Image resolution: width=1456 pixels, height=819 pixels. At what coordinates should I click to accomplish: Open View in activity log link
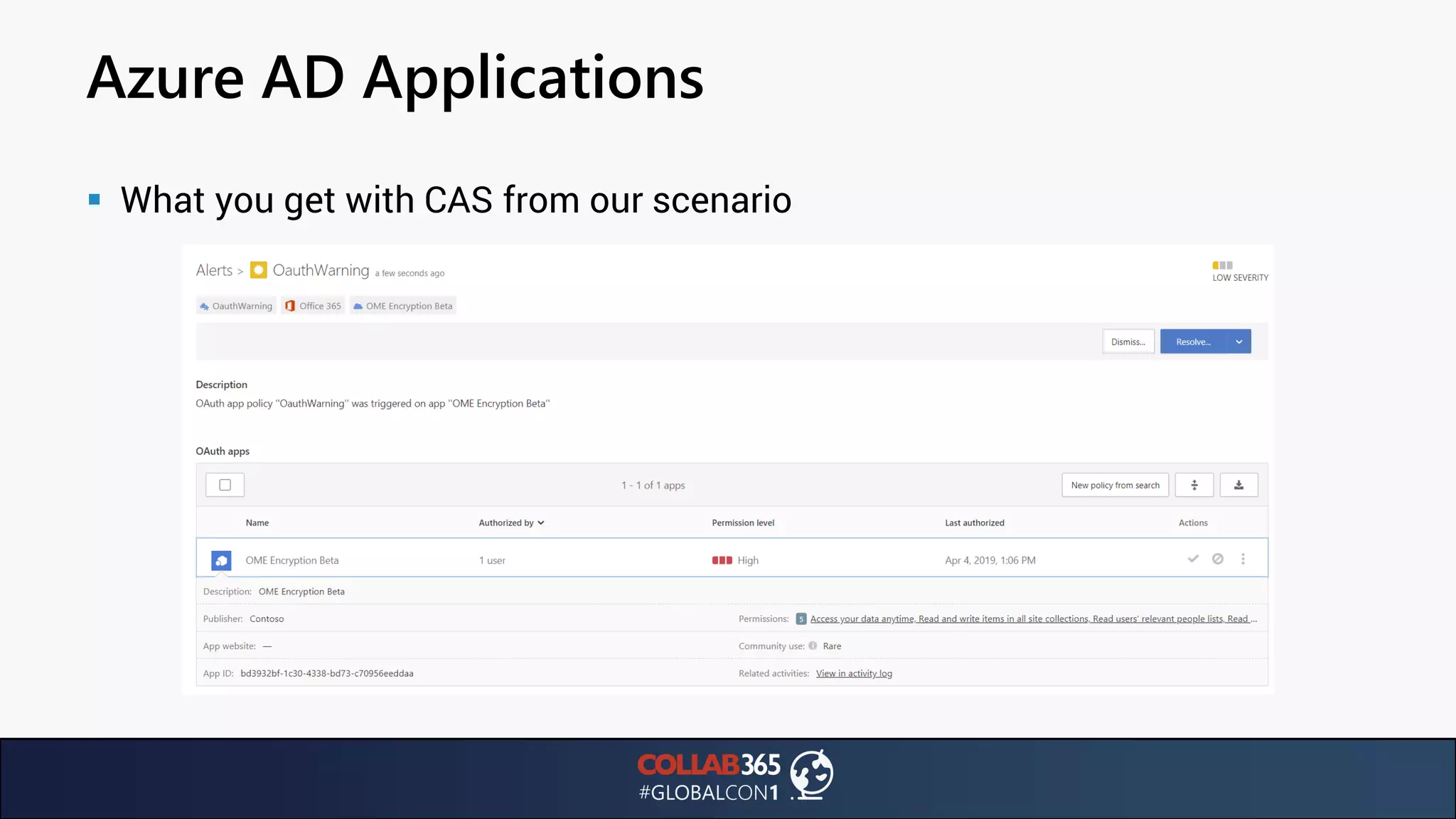[854, 673]
